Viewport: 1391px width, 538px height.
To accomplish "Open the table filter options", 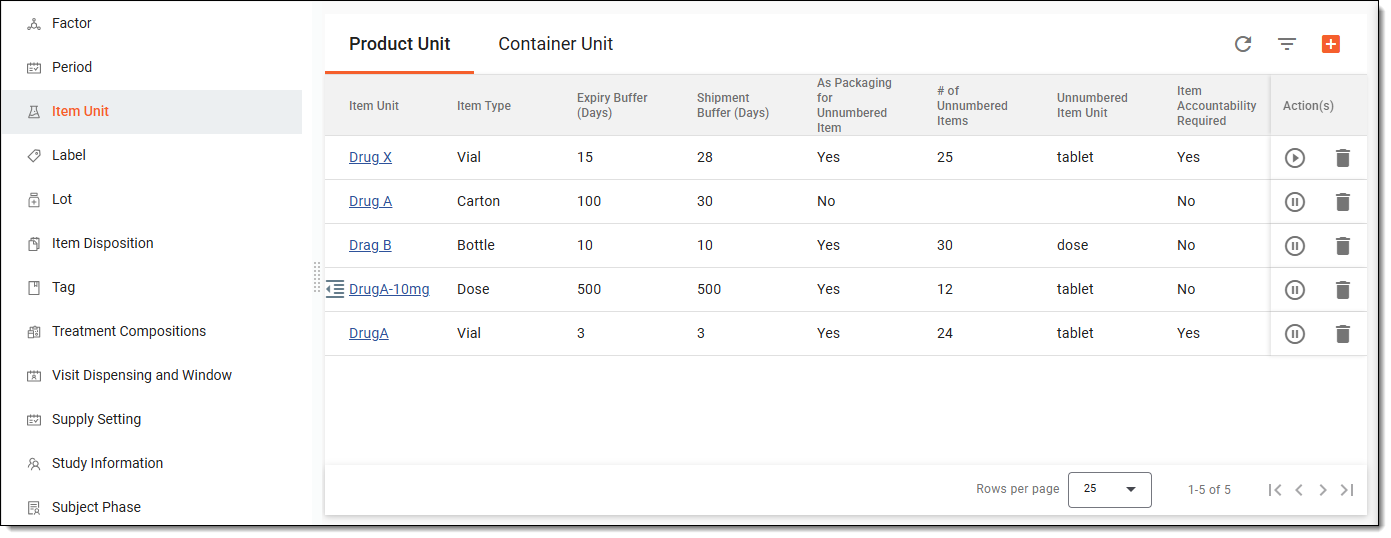I will click(1287, 44).
